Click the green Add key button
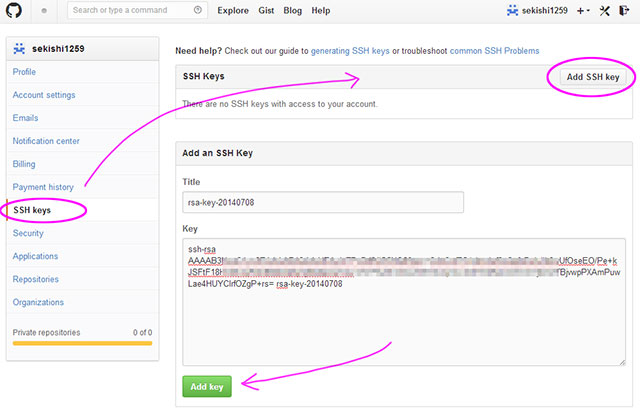 [207, 387]
